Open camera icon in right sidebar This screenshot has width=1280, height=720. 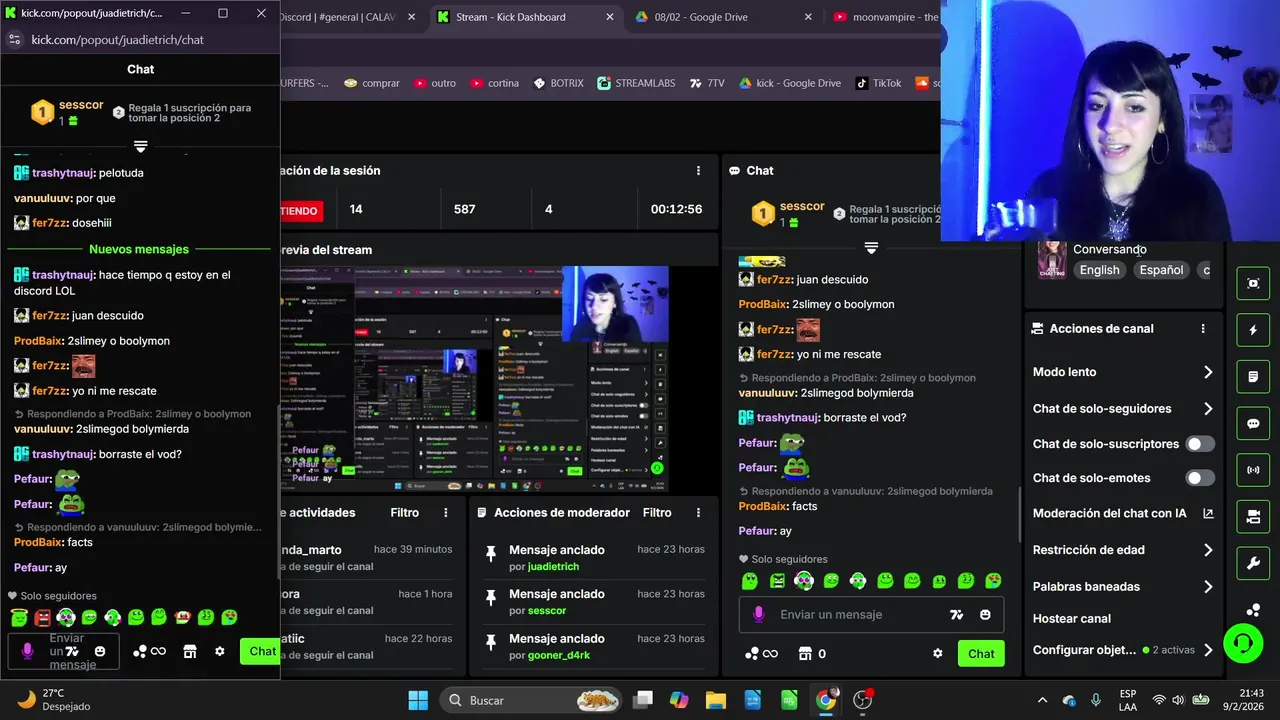[x=1253, y=516]
